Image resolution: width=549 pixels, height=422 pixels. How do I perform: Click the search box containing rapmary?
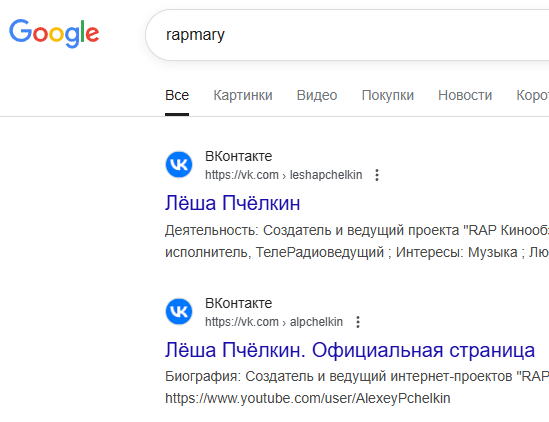[347, 35]
